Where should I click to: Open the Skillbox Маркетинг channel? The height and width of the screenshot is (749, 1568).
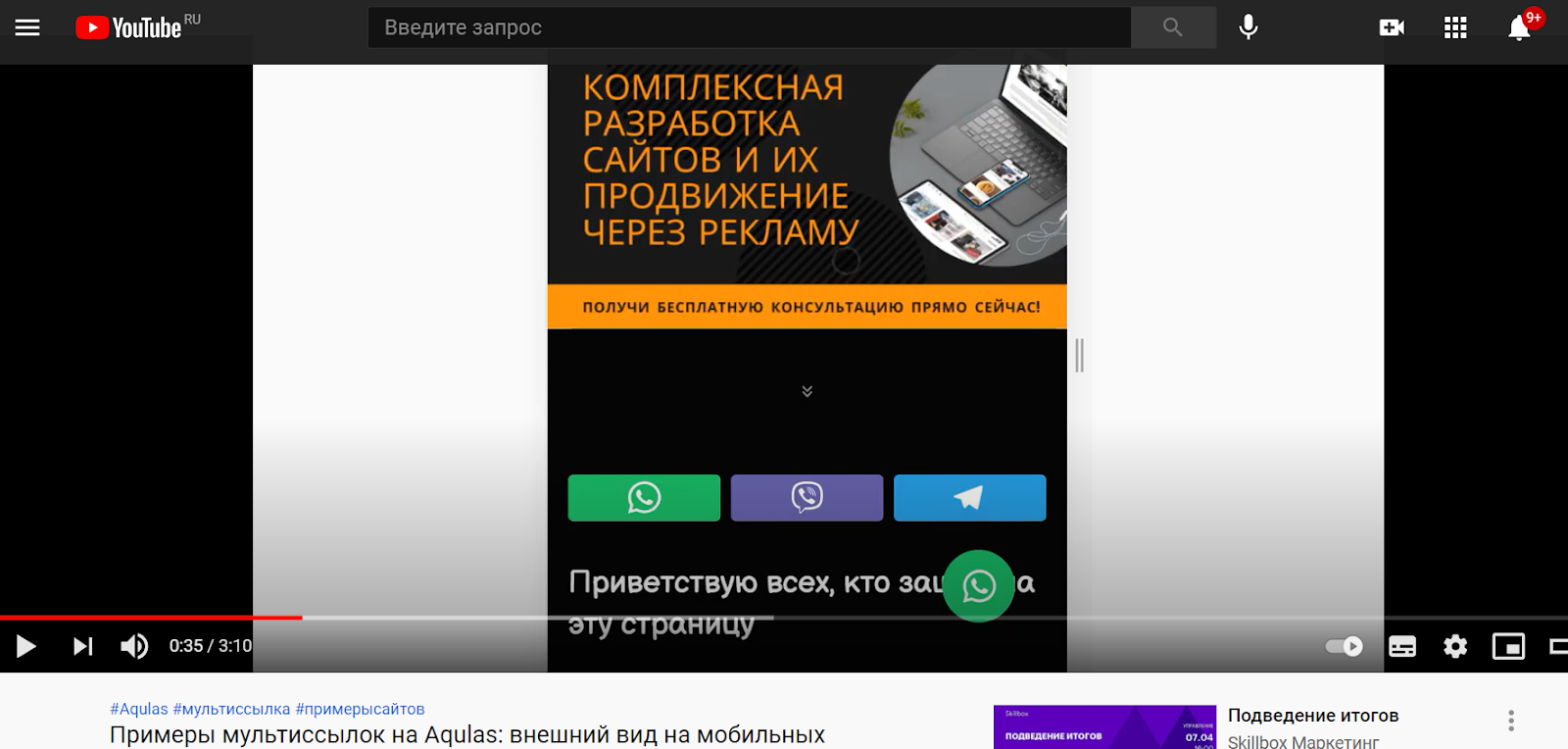pos(1303,742)
